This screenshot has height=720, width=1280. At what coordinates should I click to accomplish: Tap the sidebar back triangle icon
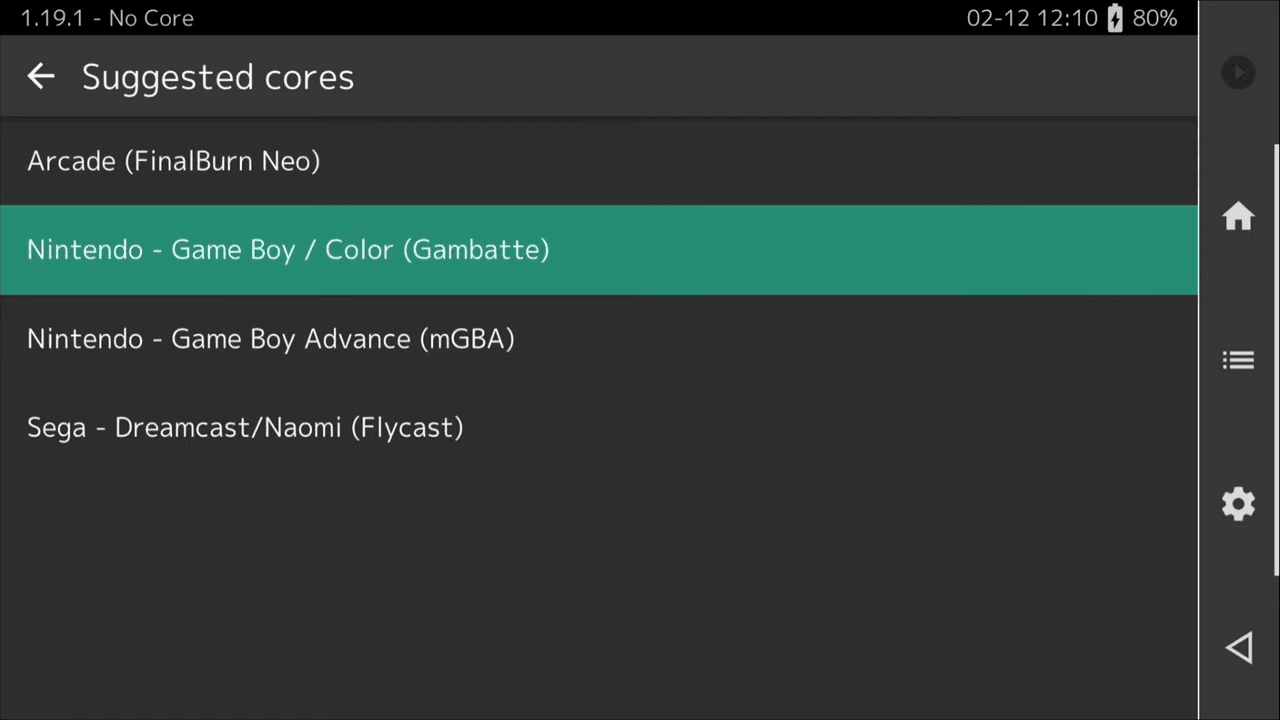(1238, 647)
